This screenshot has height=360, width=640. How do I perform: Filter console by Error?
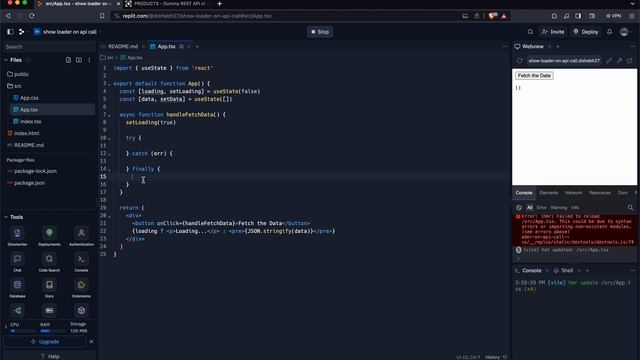point(541,207)
